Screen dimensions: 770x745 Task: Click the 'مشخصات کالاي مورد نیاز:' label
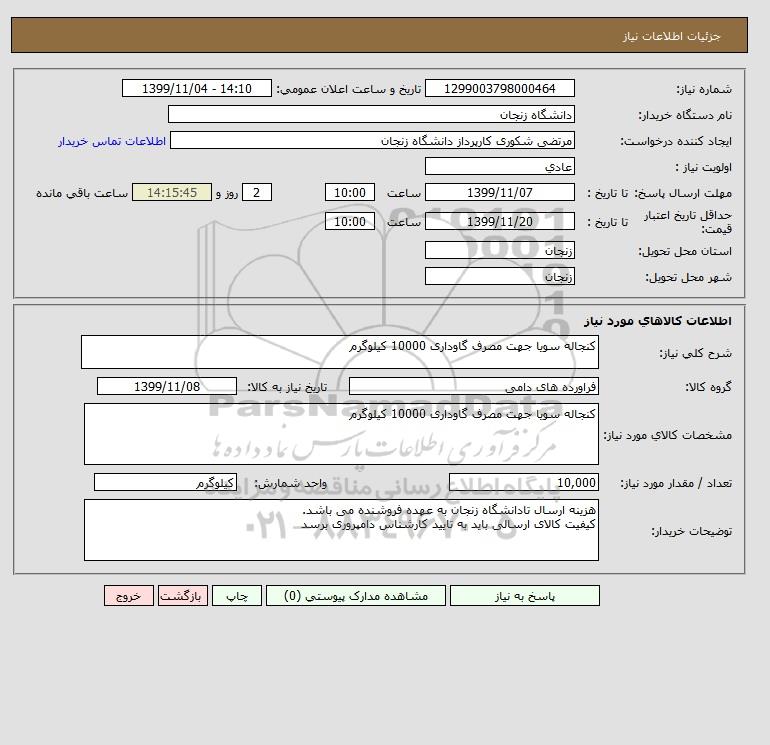pyautogui.click(x=667, y=435)
